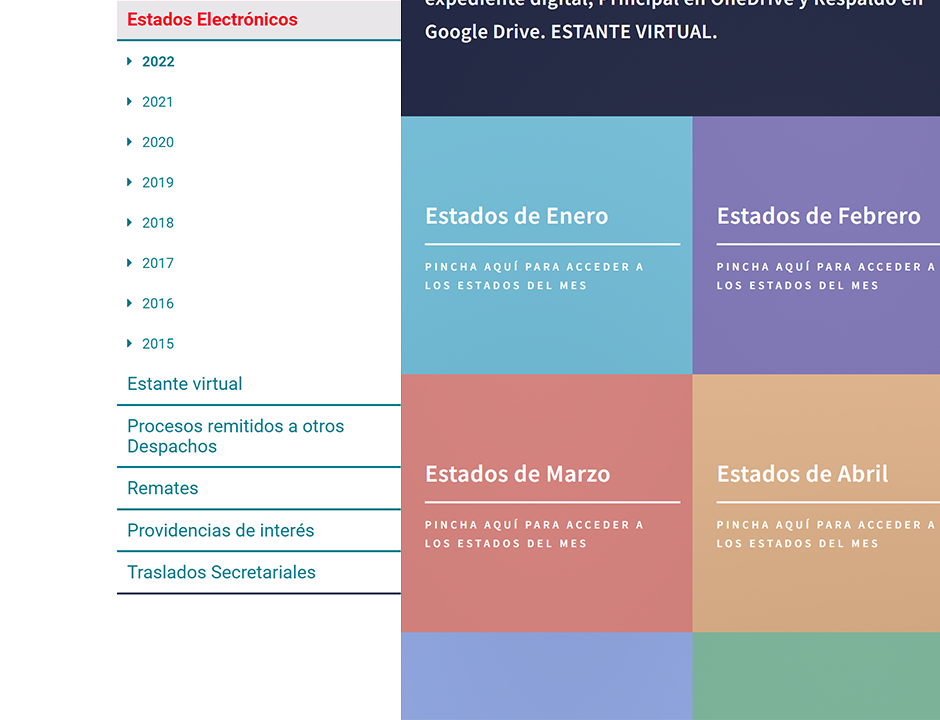Click the periwinkle blue tile below Marzo
This screenshot has width=940, height=720.
pos(546,676)
